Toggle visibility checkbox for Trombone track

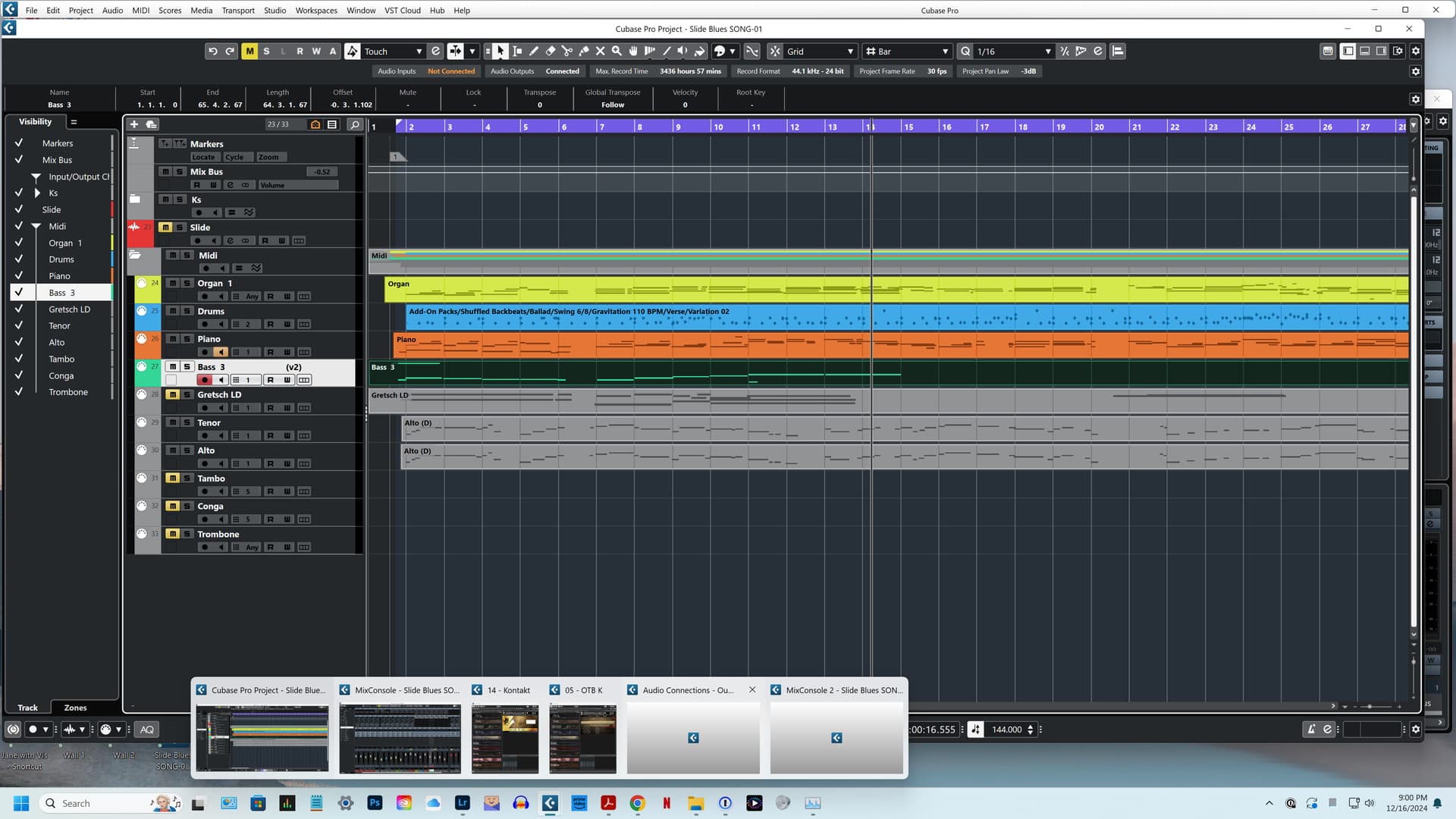coord(19,392)
